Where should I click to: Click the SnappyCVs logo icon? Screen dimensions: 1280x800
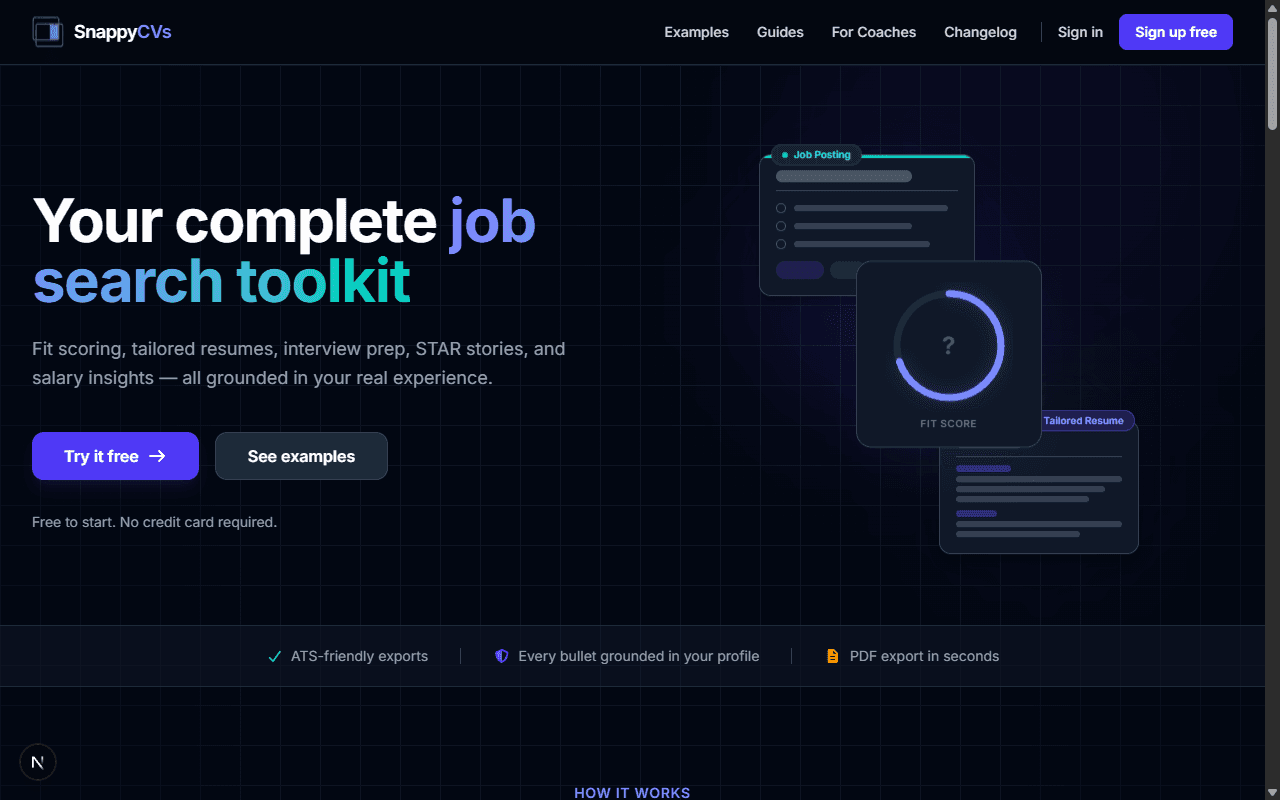pyautogui.click(x=47, y=31)
